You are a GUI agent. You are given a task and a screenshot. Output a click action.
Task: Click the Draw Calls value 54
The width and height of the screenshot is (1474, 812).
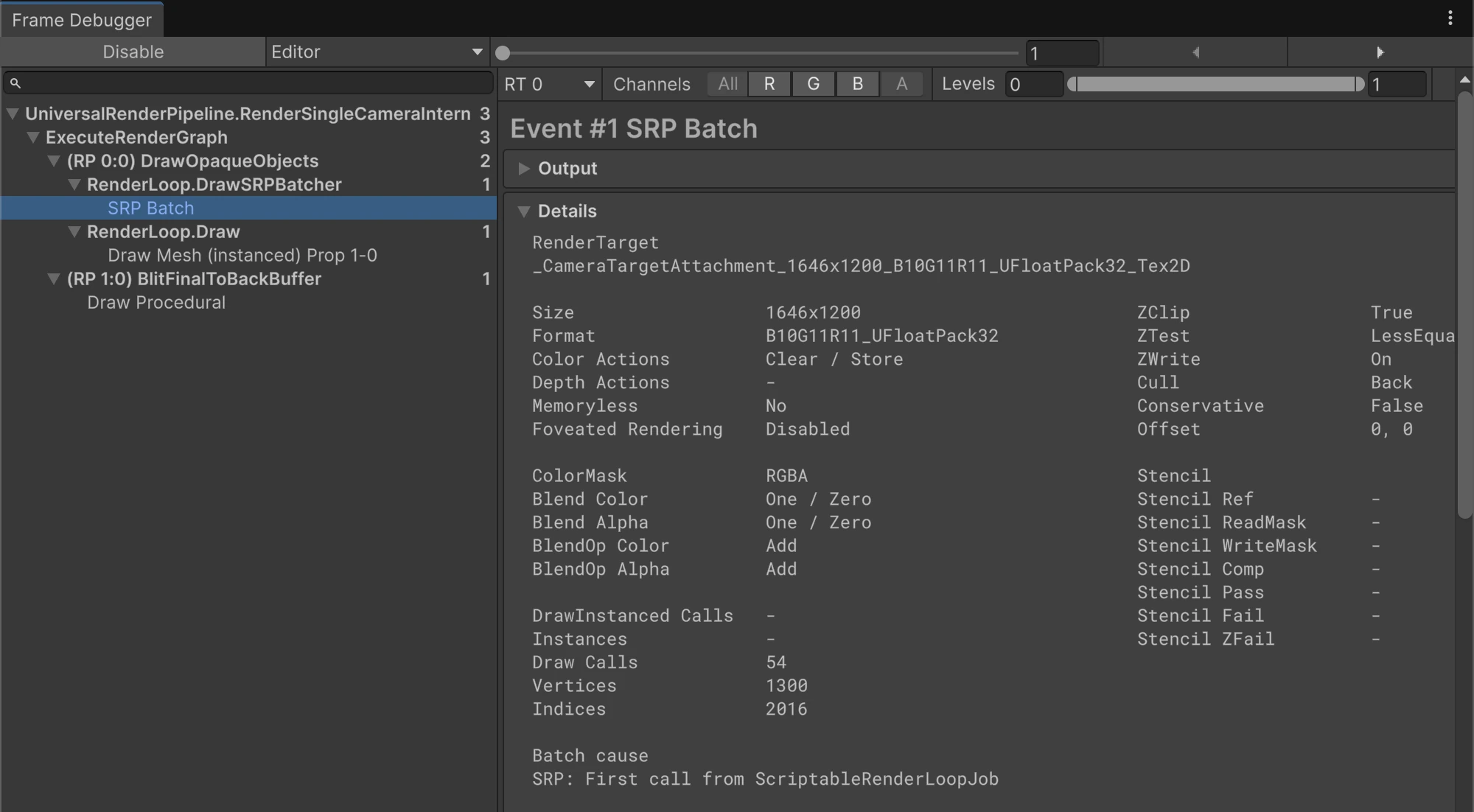pos(776,662)
